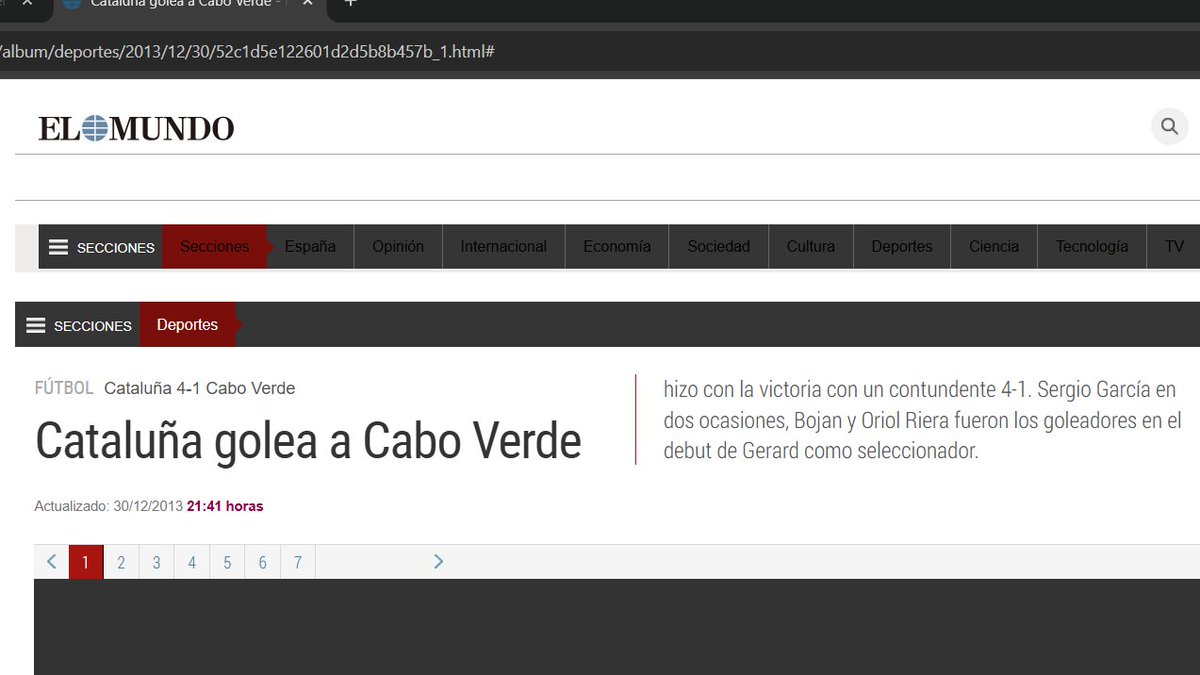
Task: Open the Opinión section
Action: 398,247
